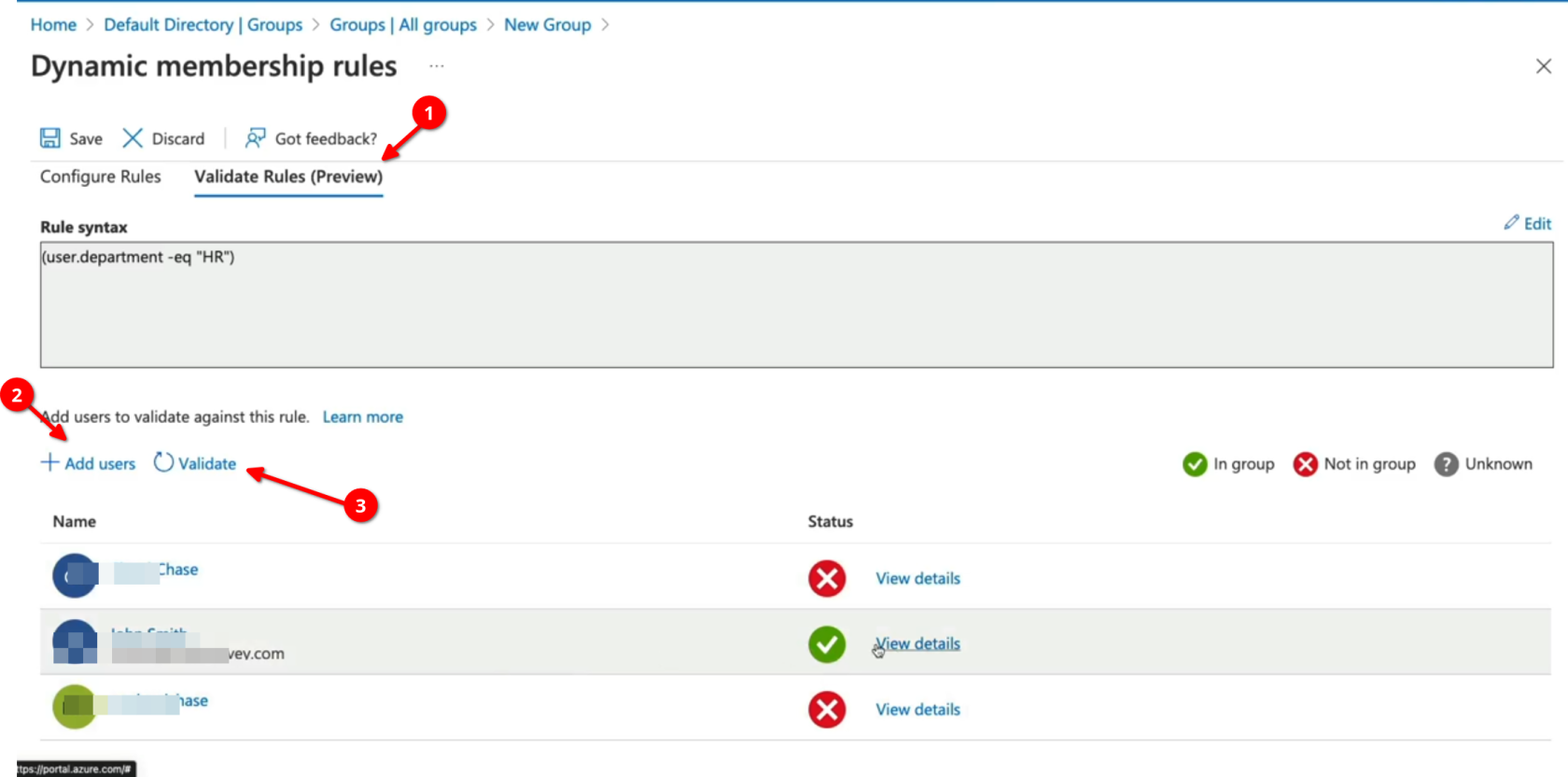Open the ellipsis menu beside page title
Screen dimensions: 1568x777
(436, 66)
